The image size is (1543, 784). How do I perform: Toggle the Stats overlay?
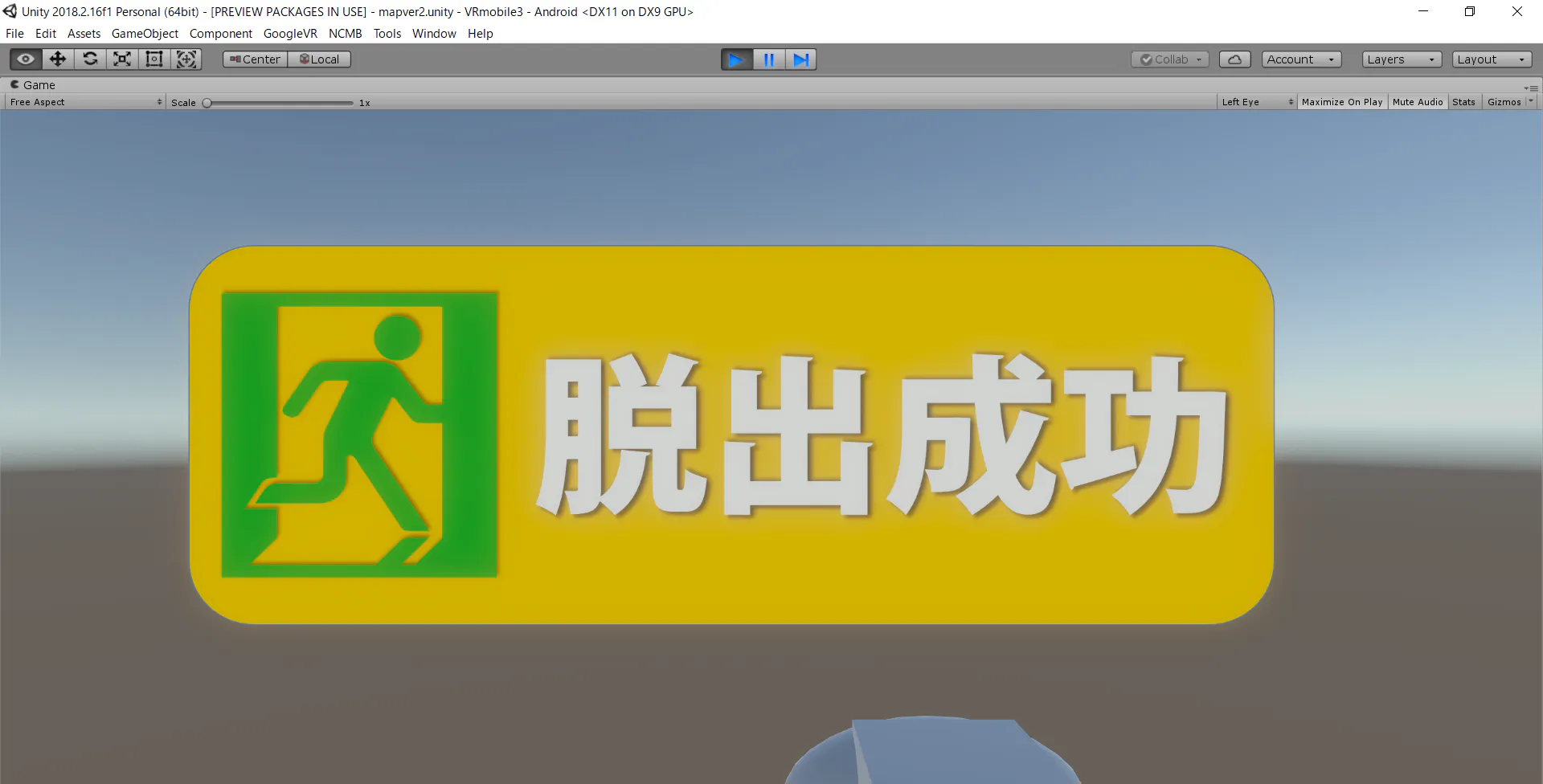click(1463, 102)
